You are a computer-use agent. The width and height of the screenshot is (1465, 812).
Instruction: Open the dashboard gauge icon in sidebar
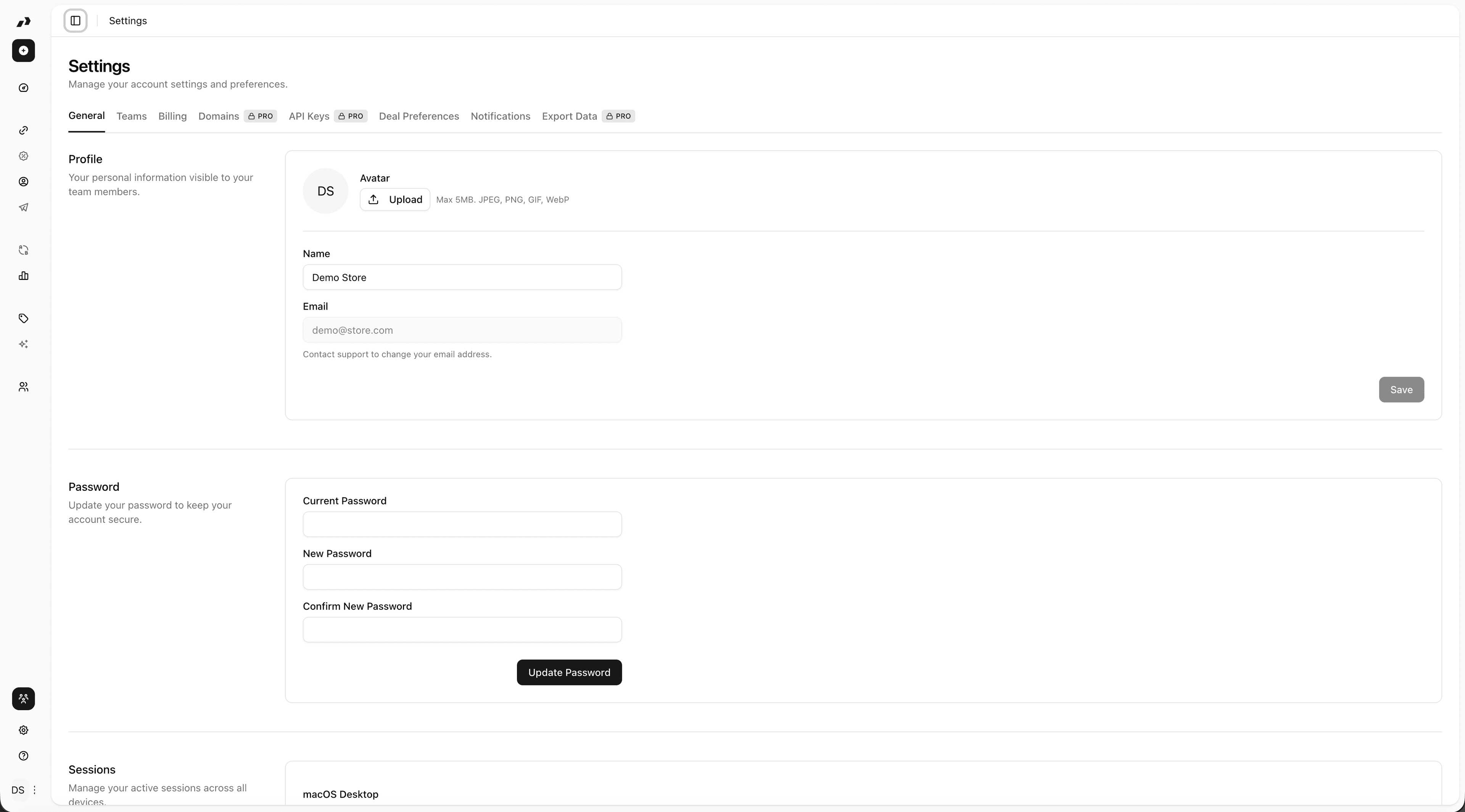pos(23,88)
